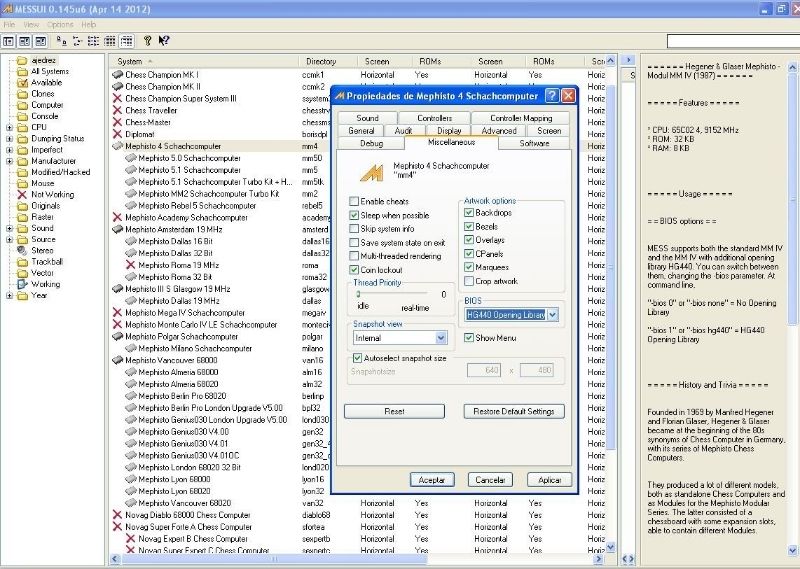Open the General tab
Viewport: 800px width, 569px height.
(x=361, y=131)
